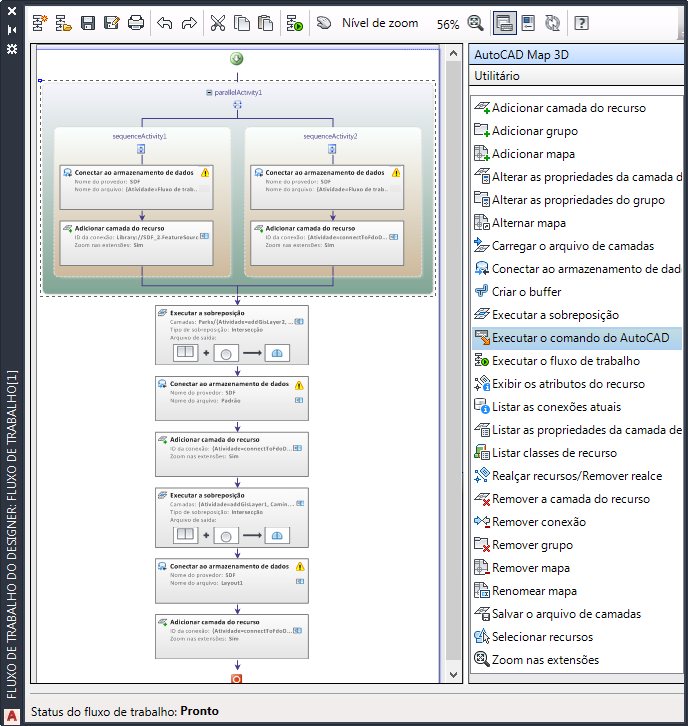Save the current workflow
This screenshot has width=688, height=726.
pyautogui.click(x=88, y=23)
